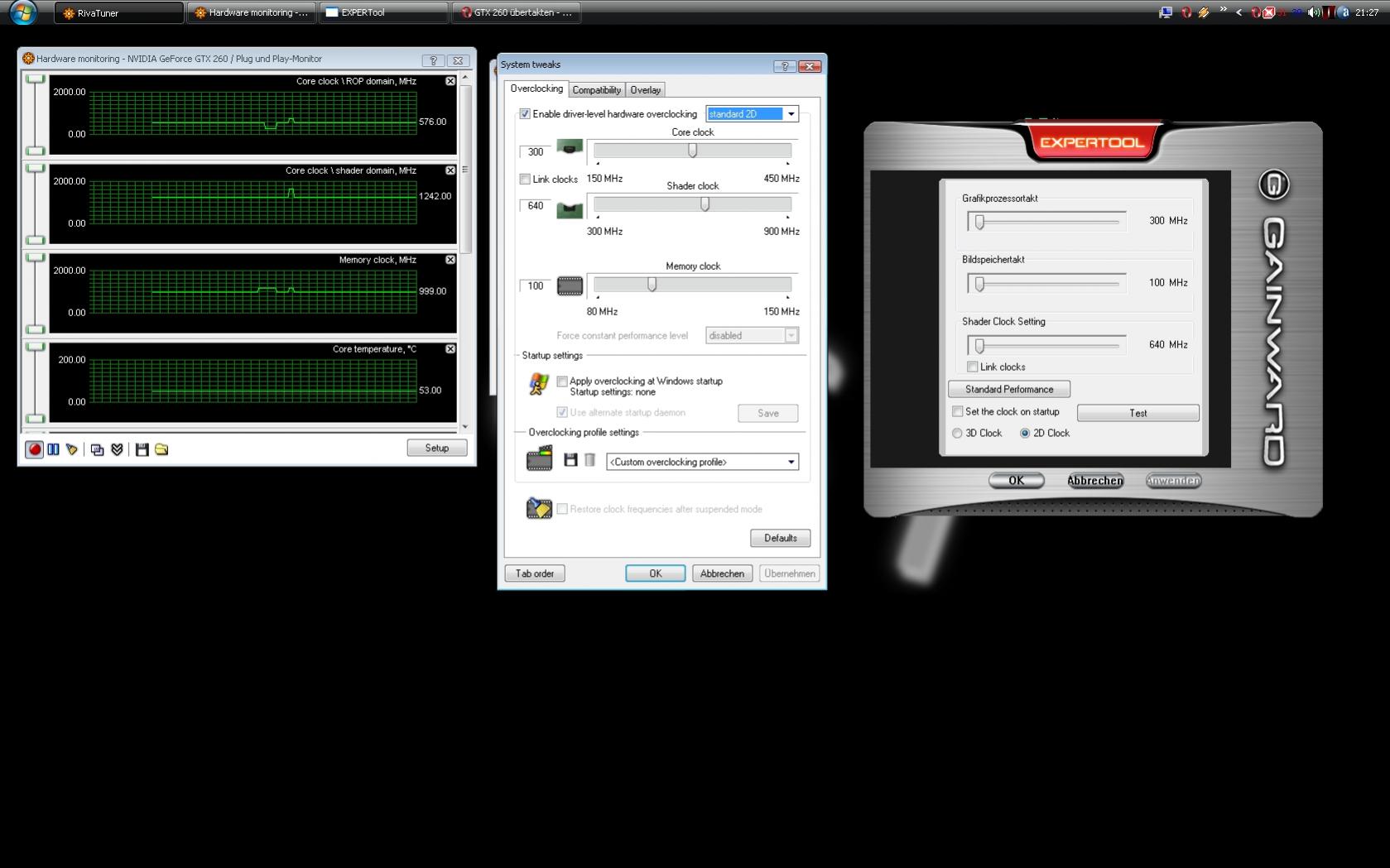1390x868 pixels.
Task: Switch to RivaTuner in the taskbar
Action: 119,12
